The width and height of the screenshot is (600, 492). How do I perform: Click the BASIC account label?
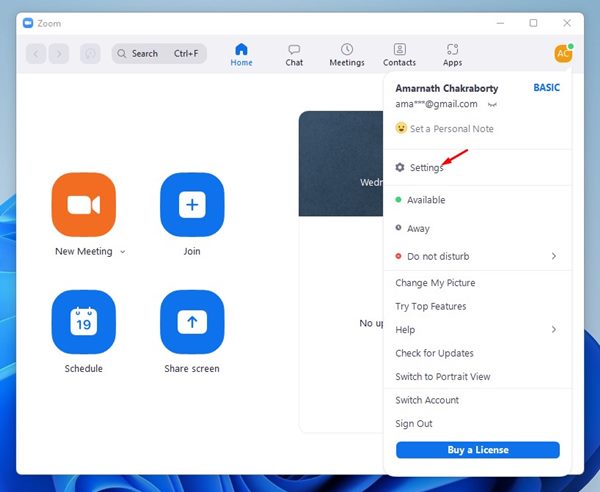click(x=546, y=88)
